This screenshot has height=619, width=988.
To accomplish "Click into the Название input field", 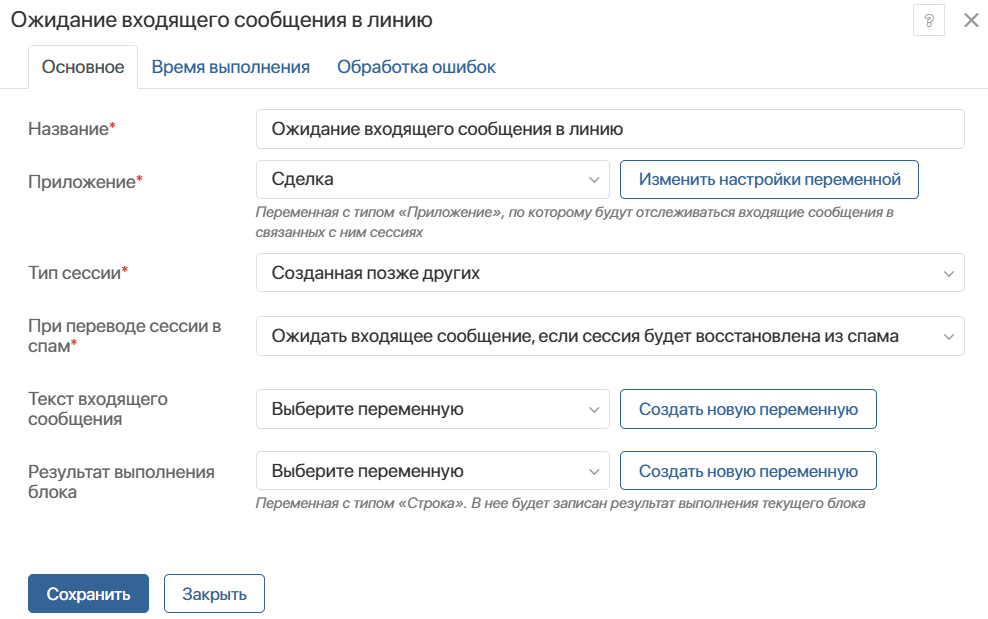I will coord(610,129).
